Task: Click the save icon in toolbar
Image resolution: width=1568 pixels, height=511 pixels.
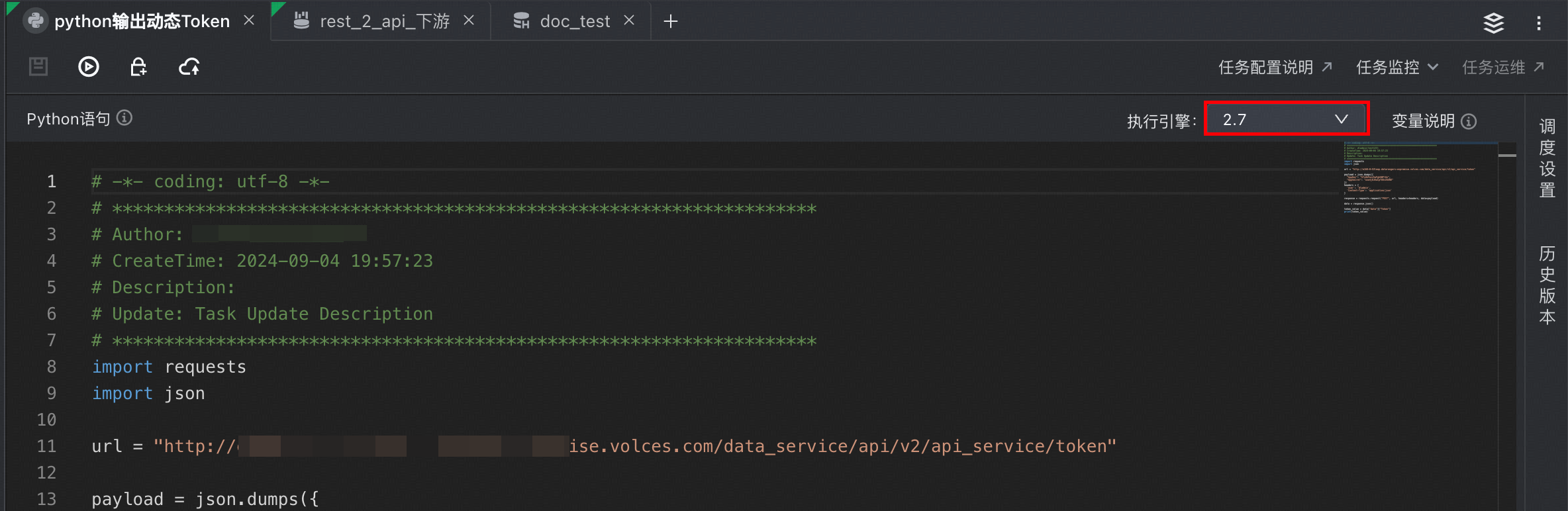Action: [38, 66]
